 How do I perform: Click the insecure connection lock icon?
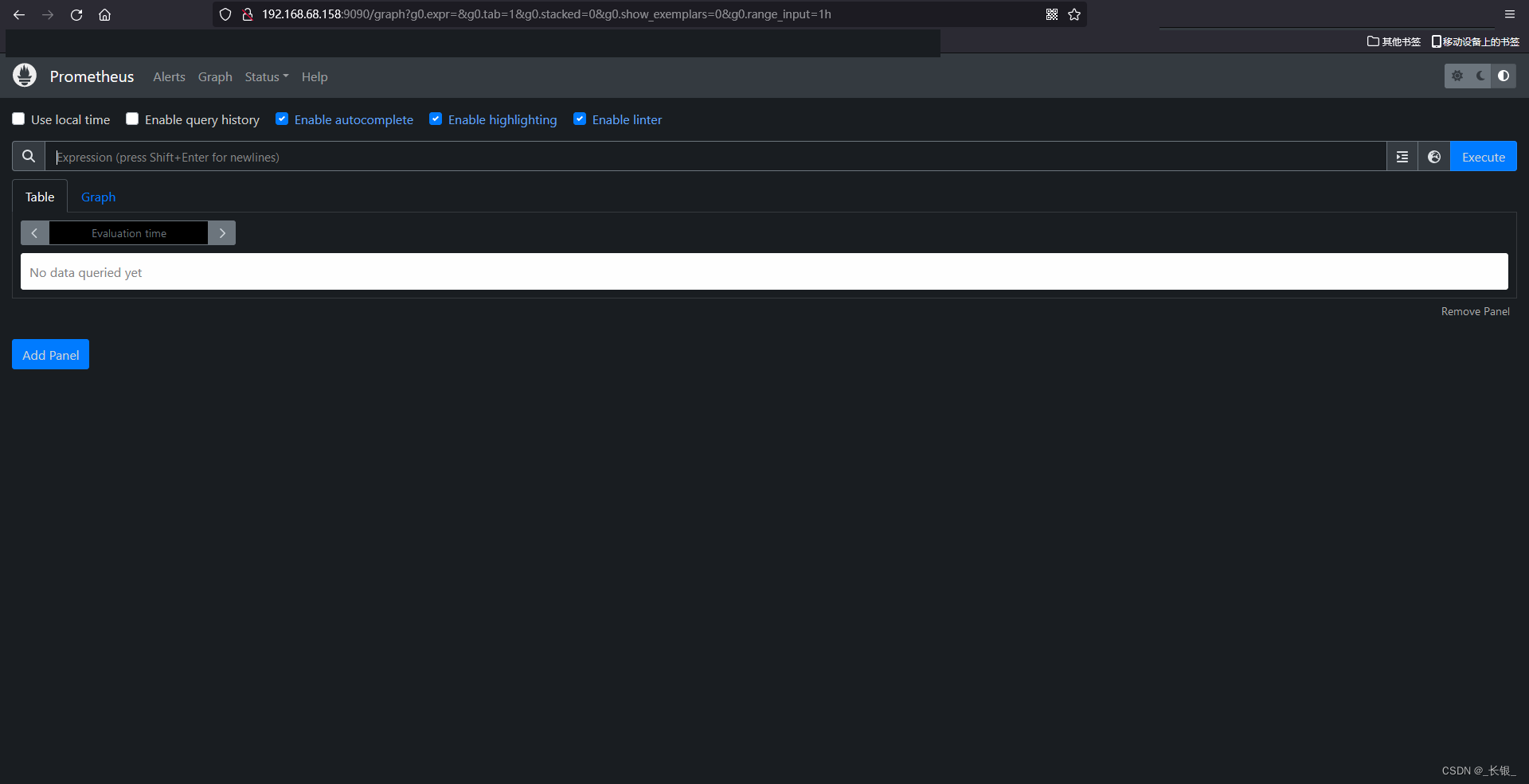click(248, 14)
